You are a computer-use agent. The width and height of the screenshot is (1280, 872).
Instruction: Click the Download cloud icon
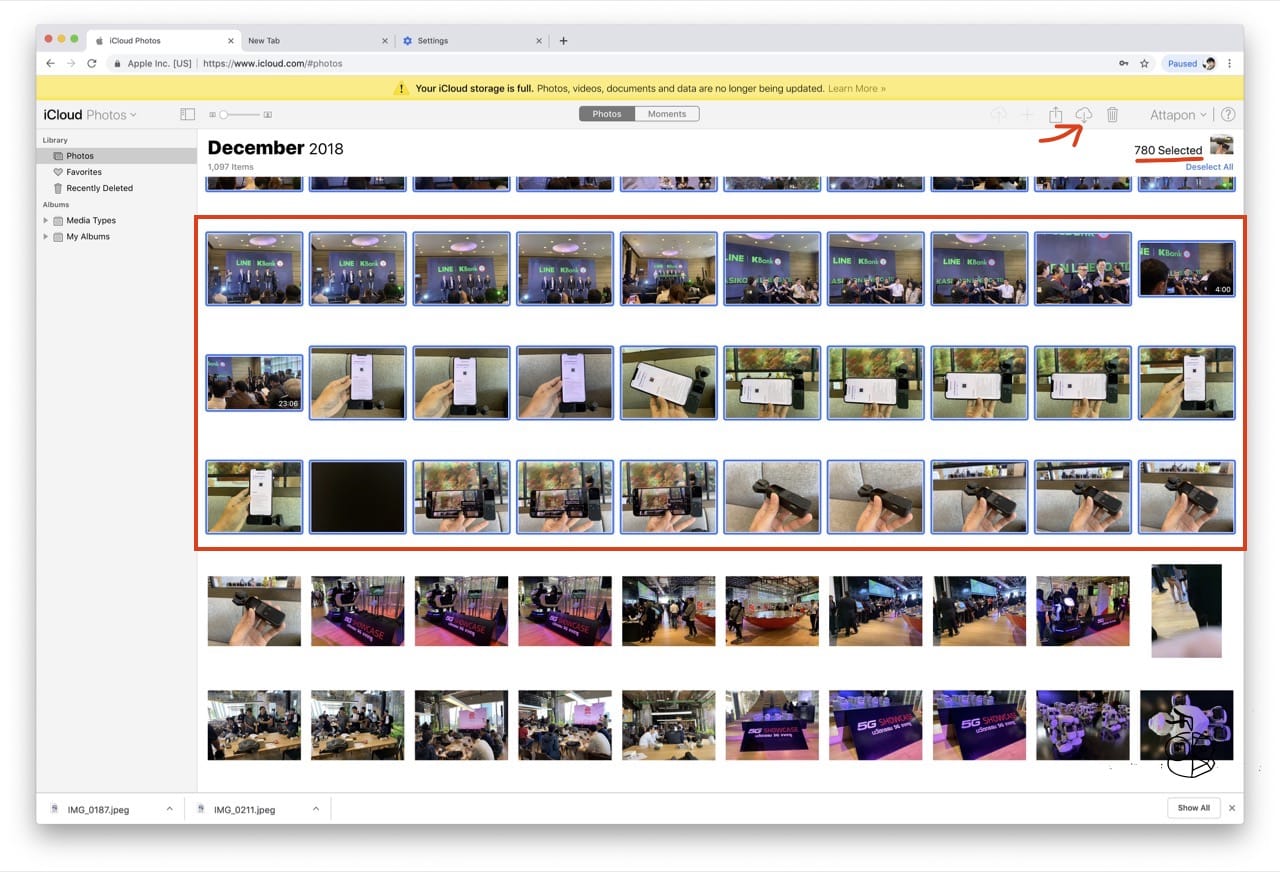click(x=1084, y=114)
